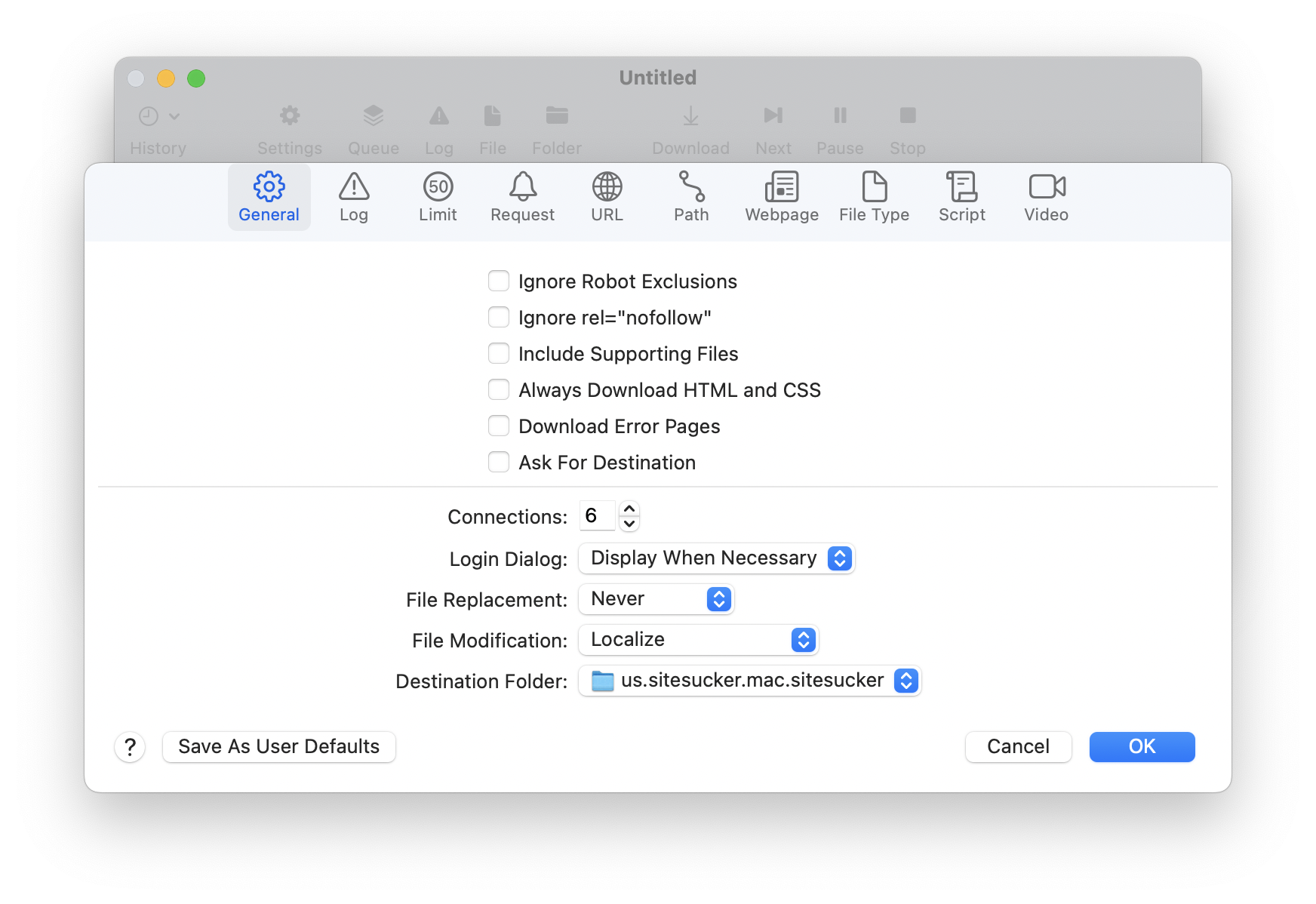Viewport: 1316px width, 904px height.
Task: Expand the Login Dialog dropdown
Action: click(x=716, y=558)
